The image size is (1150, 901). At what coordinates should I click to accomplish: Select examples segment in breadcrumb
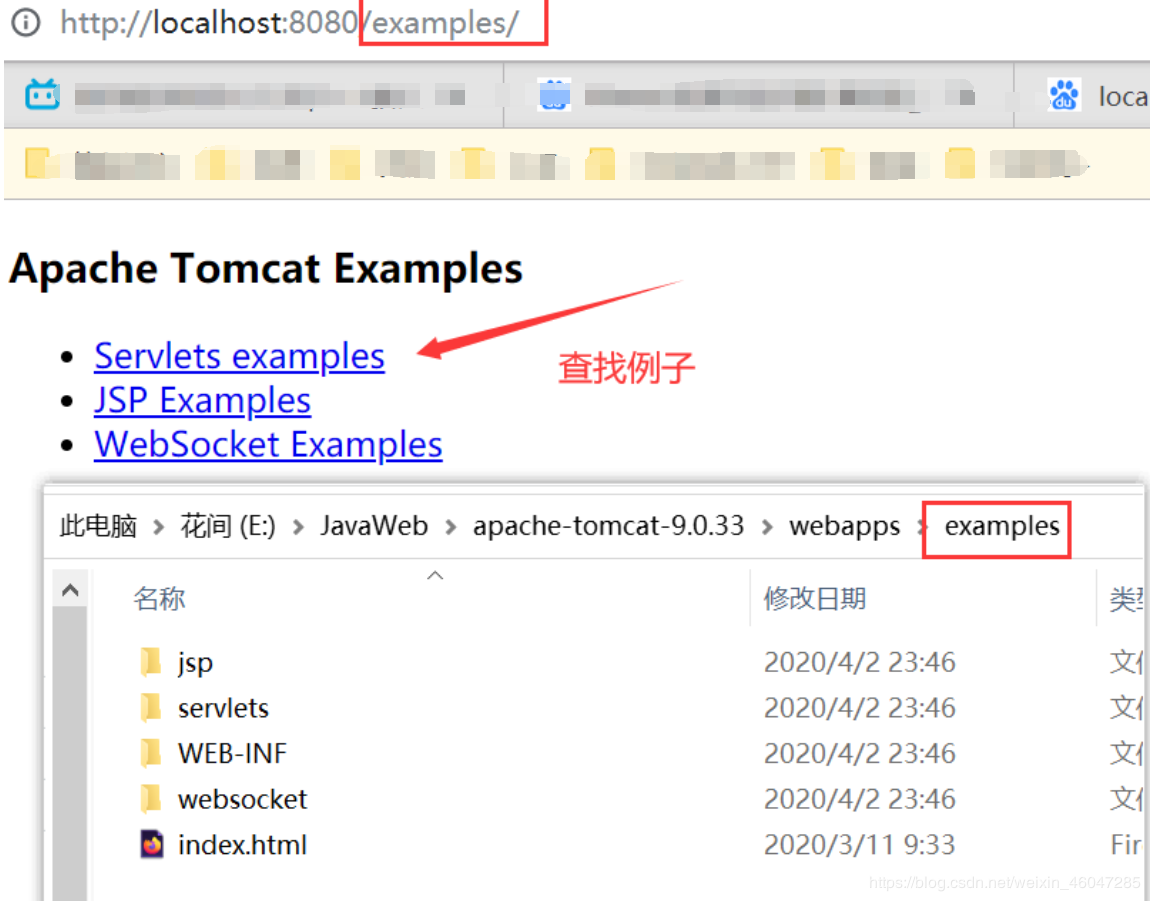pyautogui.click(x=1002, y=526)
